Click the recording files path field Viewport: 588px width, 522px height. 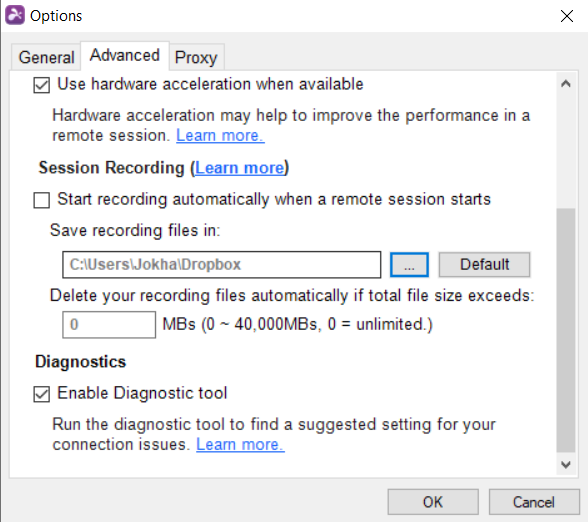222,265
